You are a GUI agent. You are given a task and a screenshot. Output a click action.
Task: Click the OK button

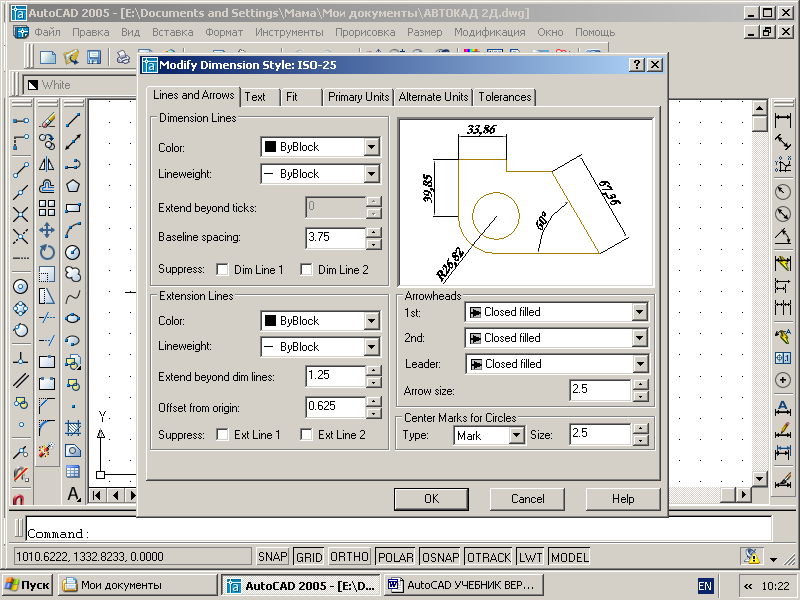(x=431, y=499)
